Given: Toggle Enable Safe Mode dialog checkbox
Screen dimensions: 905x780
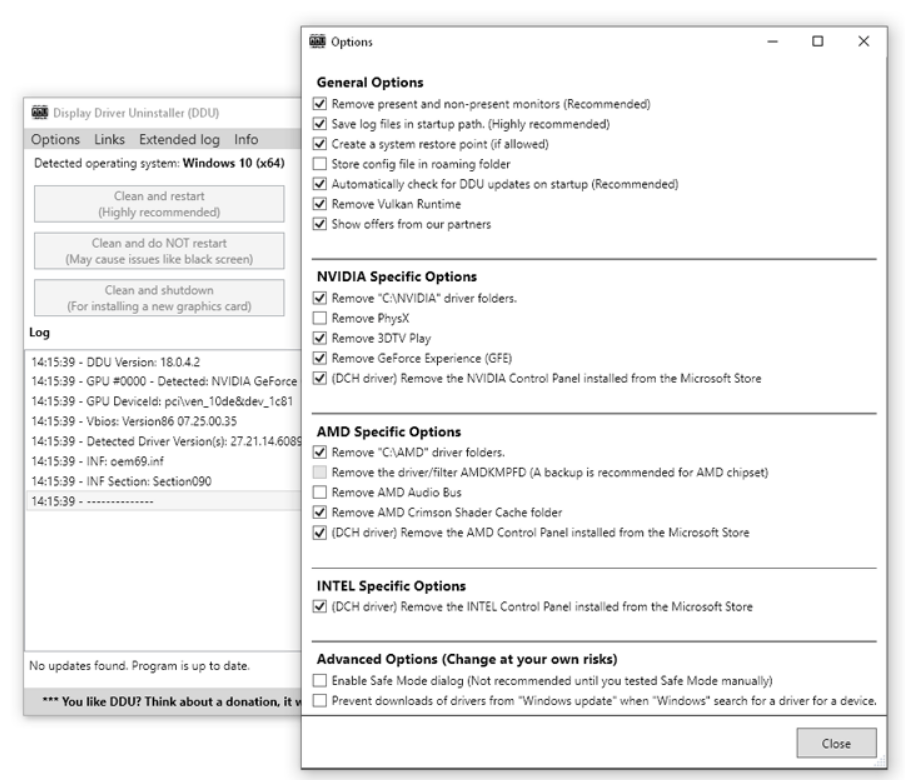Looking at the screenshot, I should [x=320, y=681].
